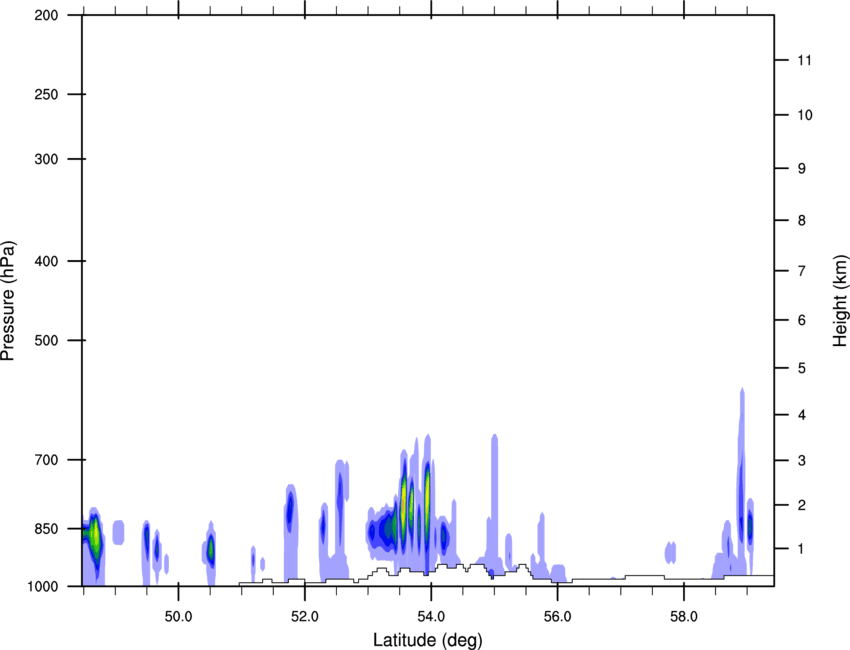Click the 4 km height label
850x650 pixels.
(x=802, y=415)
